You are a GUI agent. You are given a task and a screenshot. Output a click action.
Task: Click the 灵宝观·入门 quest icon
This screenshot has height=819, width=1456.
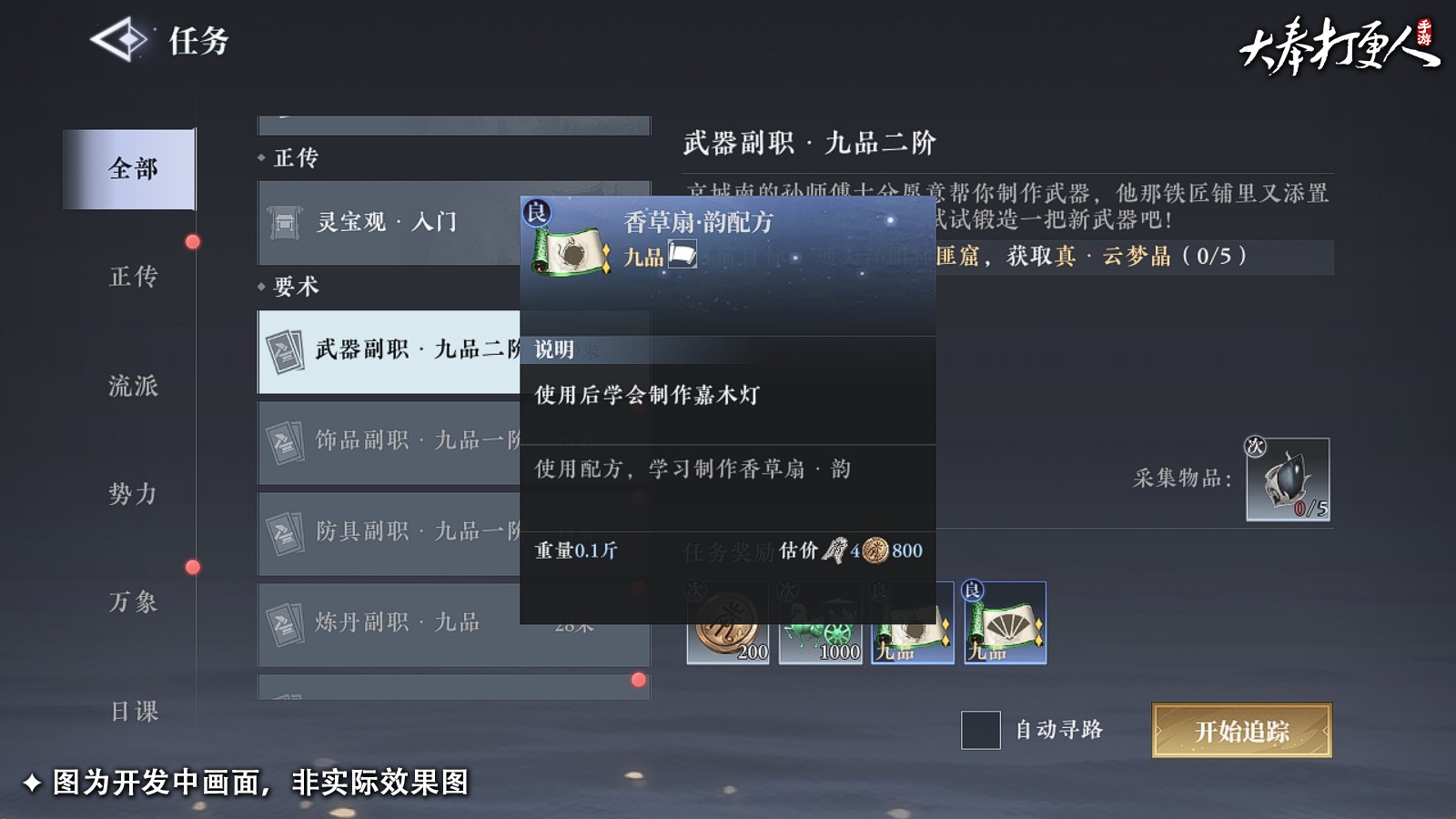tap(285, 222)
